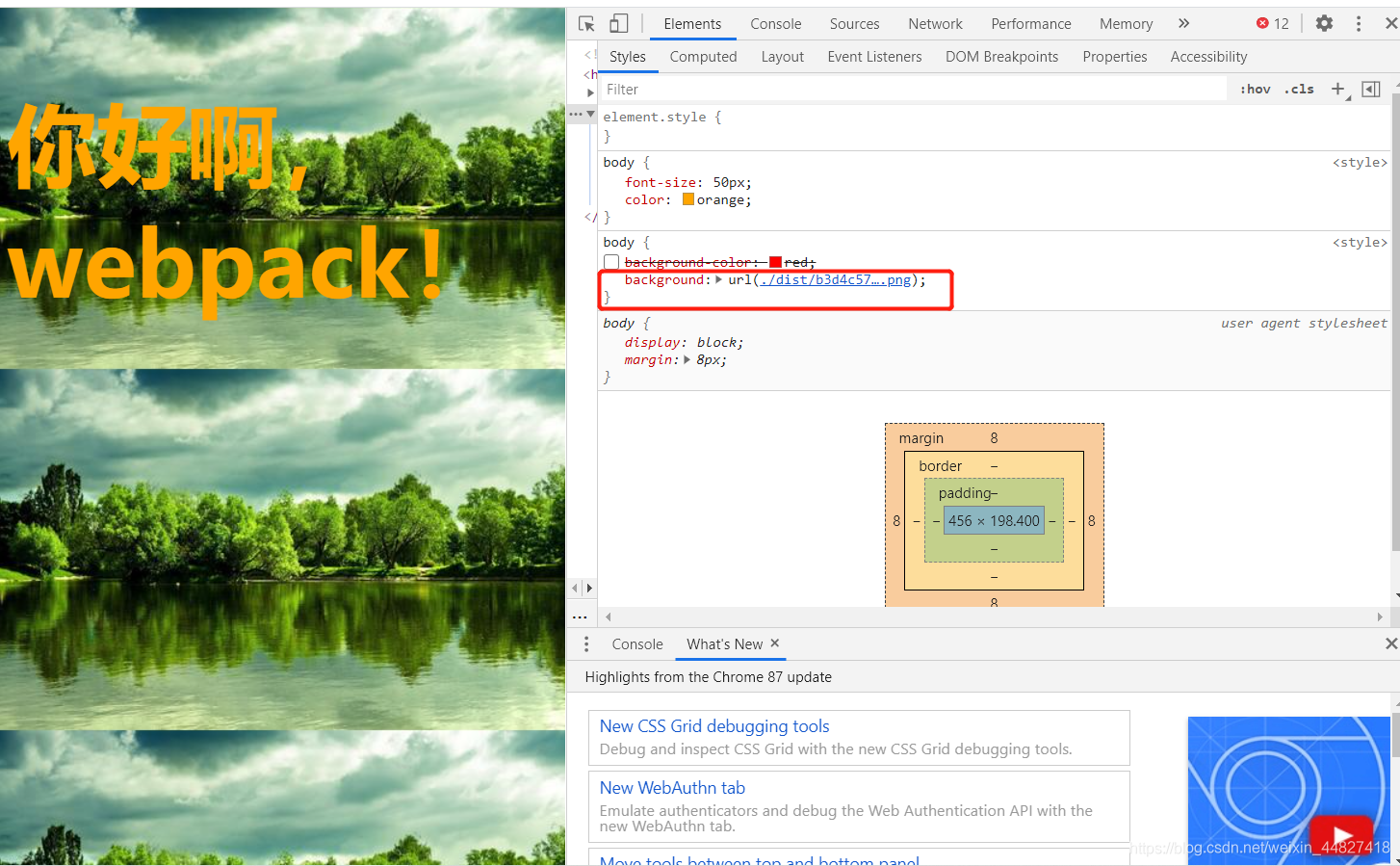Open the Elements tab
Image resolution: width=1400 pixels, height=866 pixels.
pyautogui.click(x=692, y=24)
